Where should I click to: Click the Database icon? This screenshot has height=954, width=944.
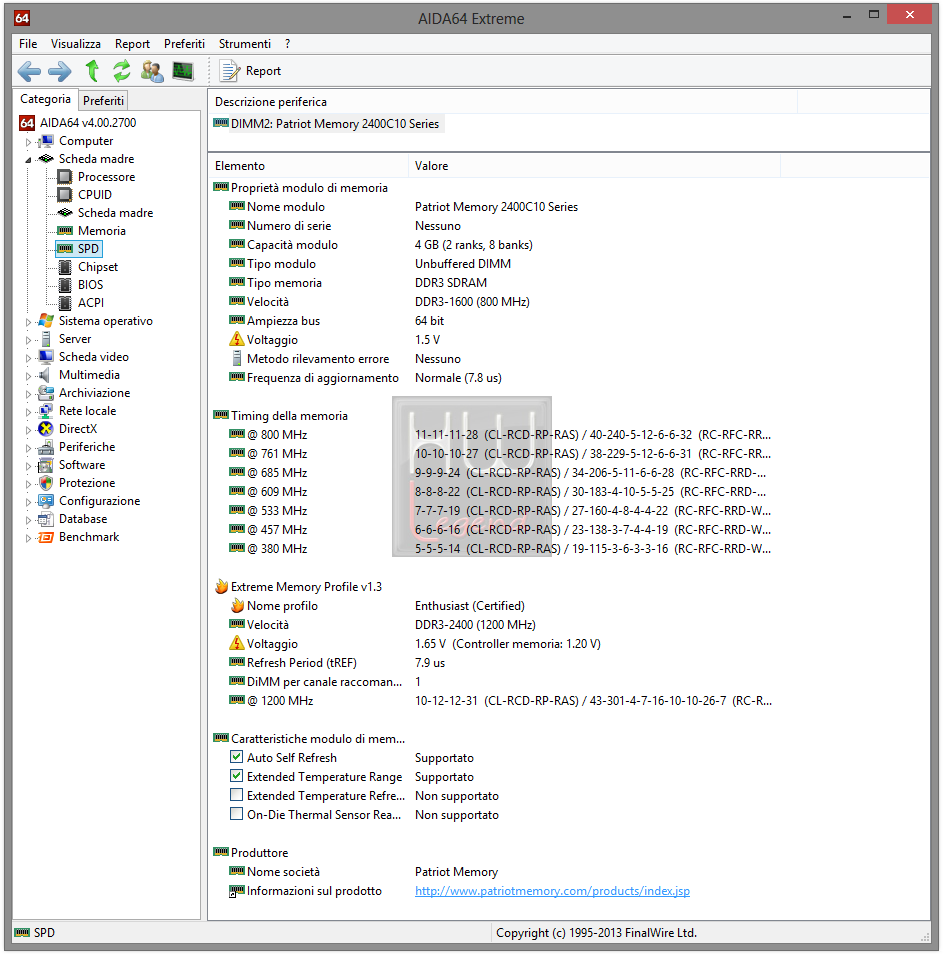46,519
